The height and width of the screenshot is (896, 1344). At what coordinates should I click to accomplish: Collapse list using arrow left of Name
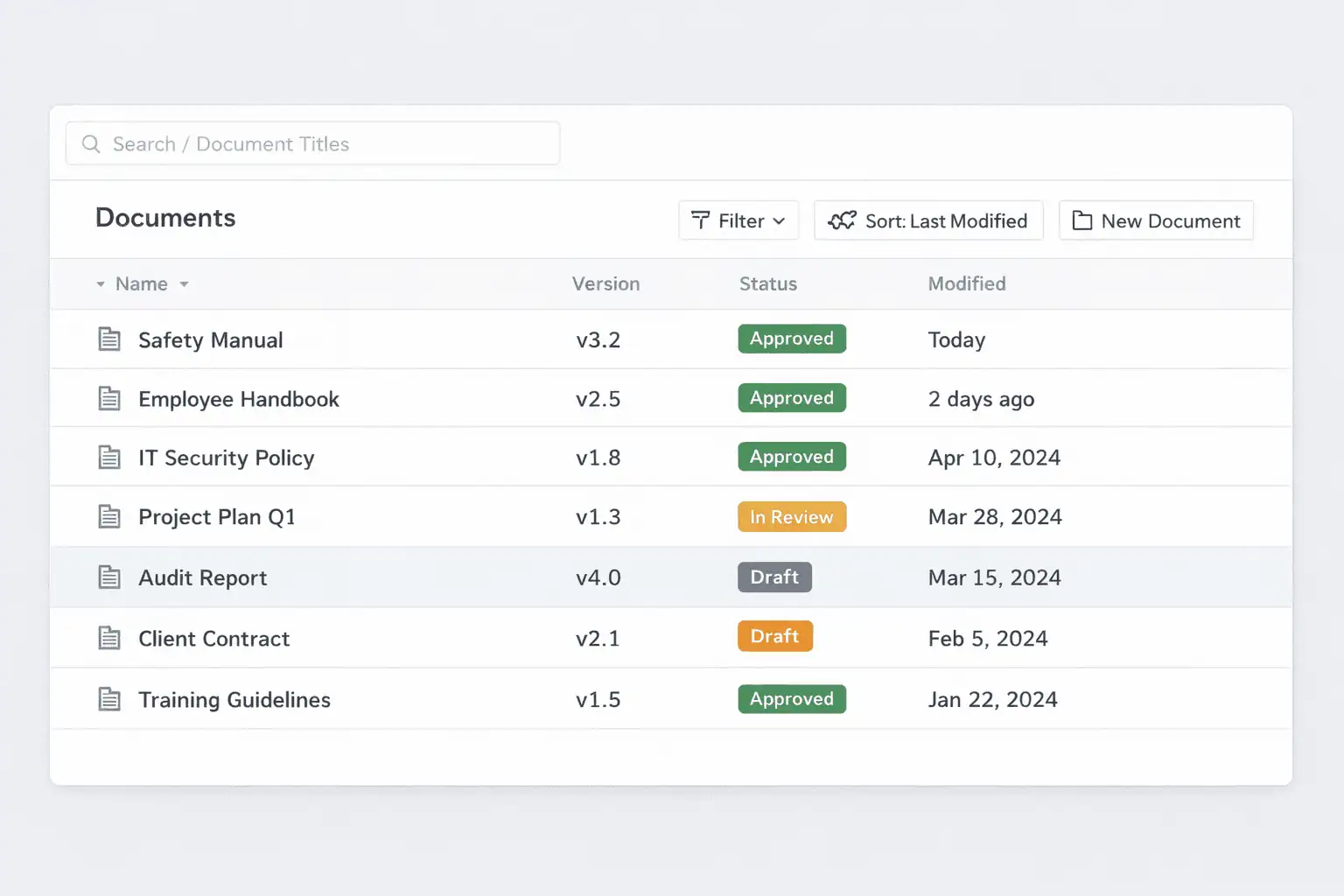[x=101, y=284]
